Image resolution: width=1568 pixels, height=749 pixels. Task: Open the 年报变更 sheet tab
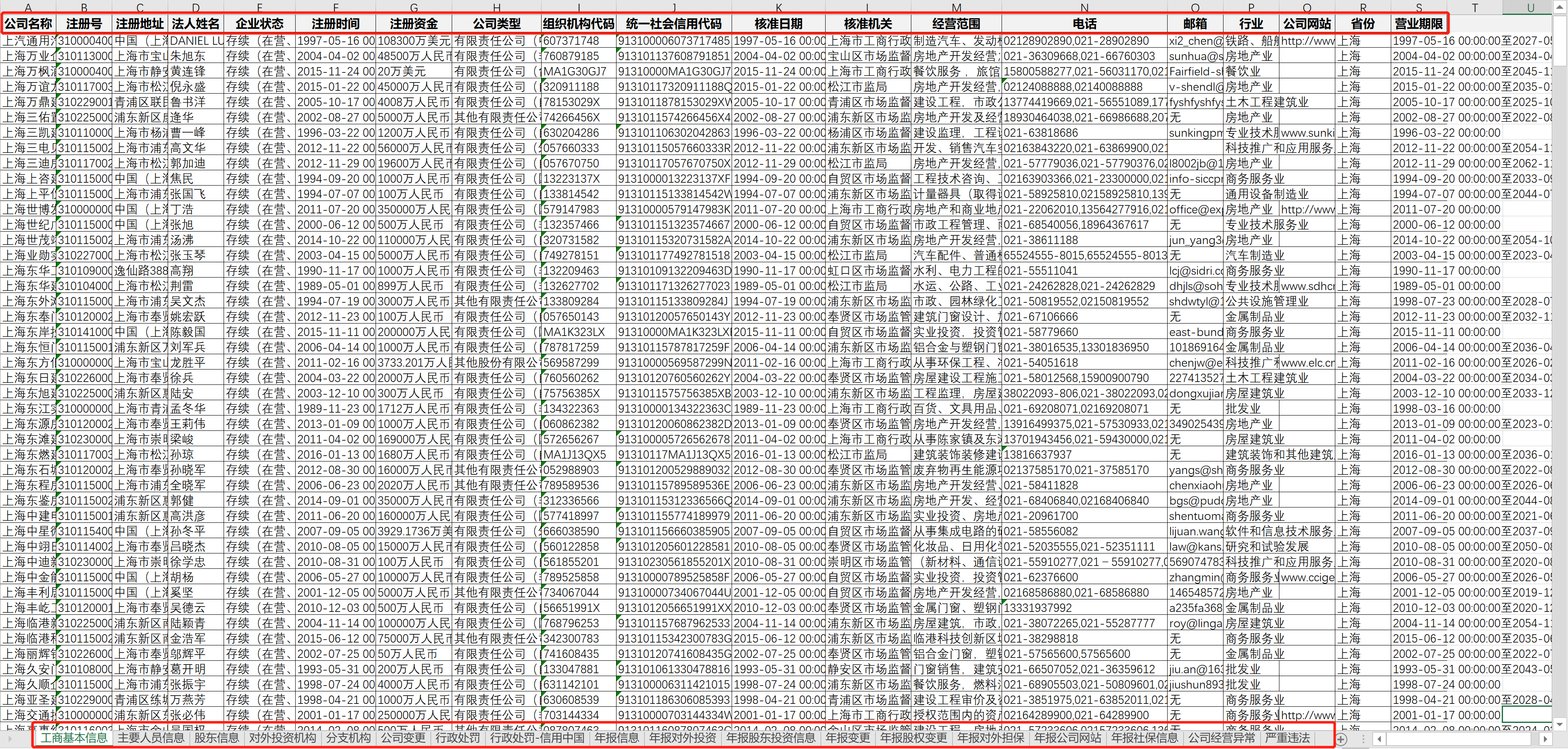[x=848, y=737]
